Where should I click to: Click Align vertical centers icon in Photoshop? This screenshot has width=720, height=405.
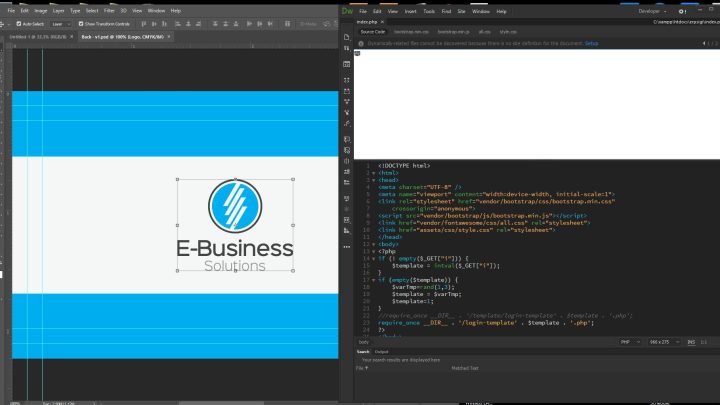pos(154,24)
